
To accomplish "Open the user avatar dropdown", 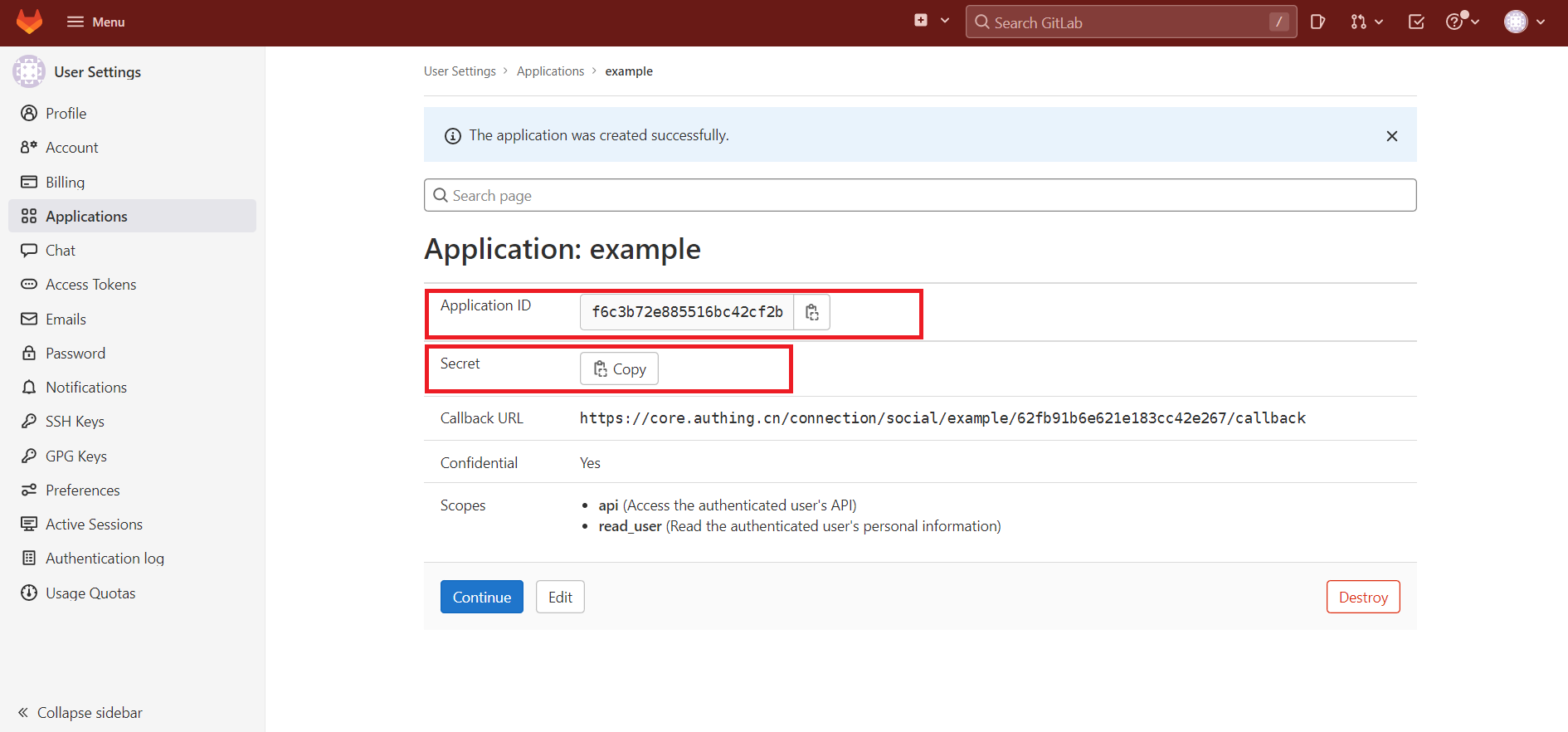I will pyautogui.click(x=1524, y=22).
